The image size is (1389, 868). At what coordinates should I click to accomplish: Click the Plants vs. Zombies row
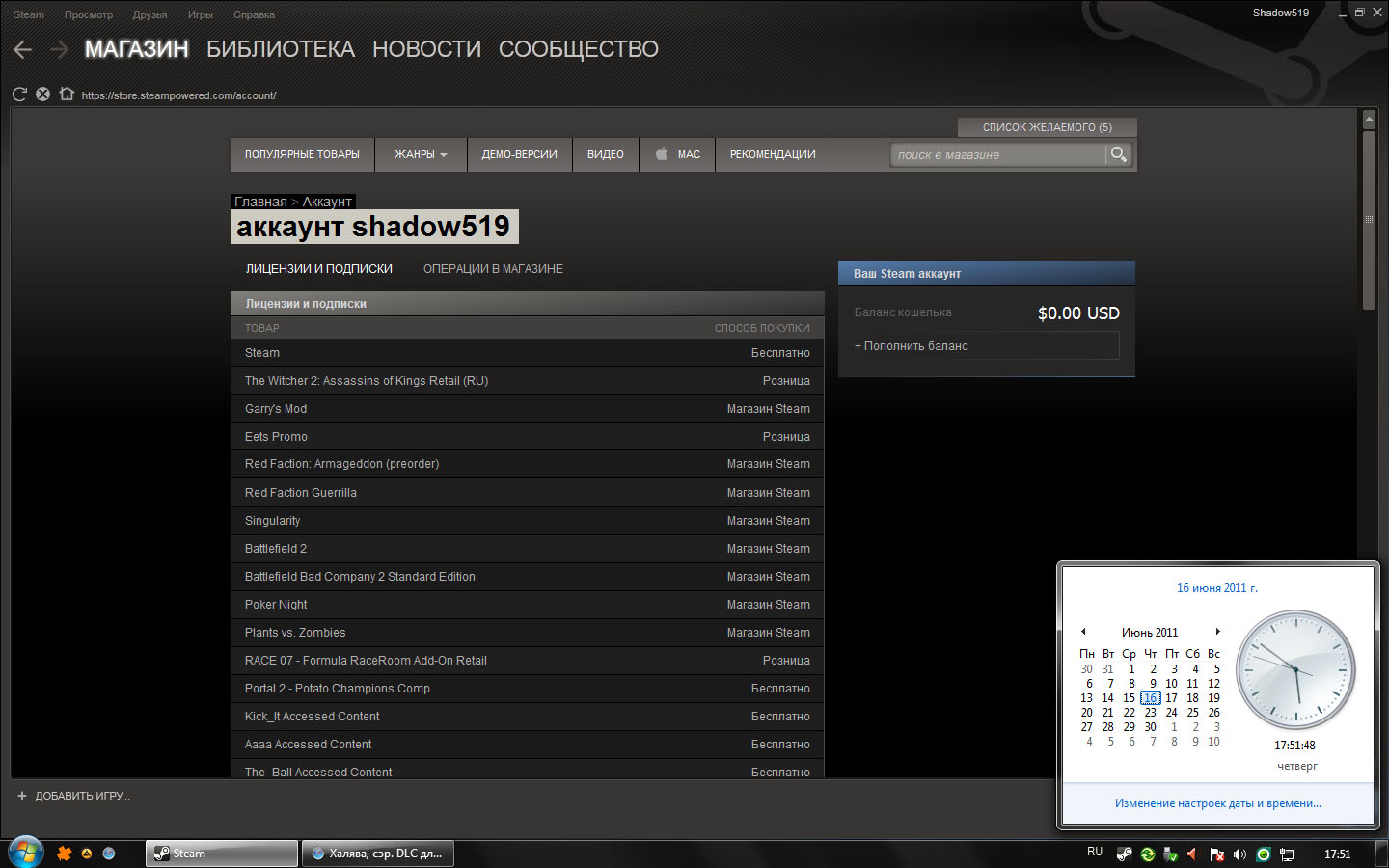(x=528, y=633)
